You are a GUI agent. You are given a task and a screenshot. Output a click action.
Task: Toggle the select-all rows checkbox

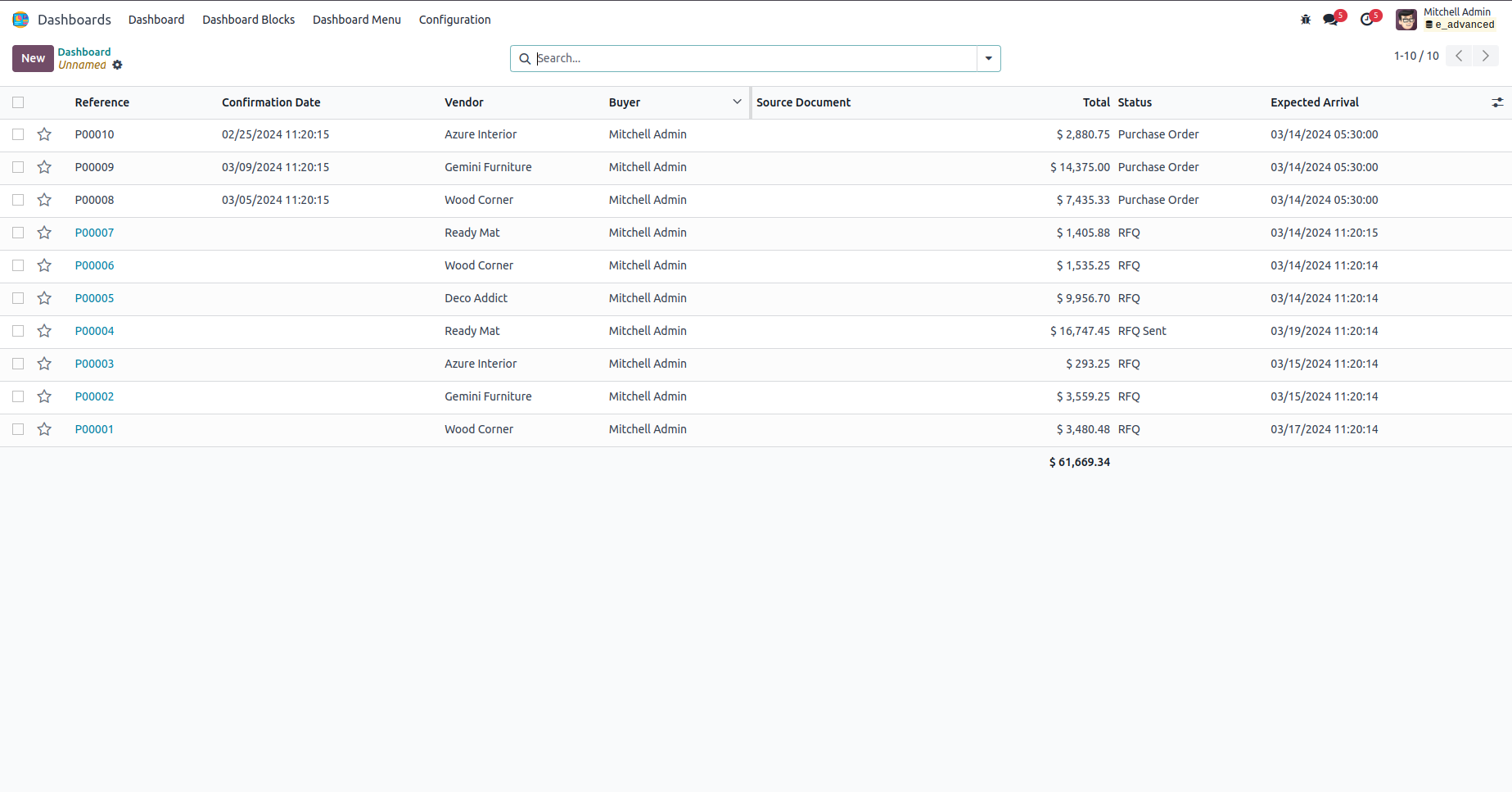(18, 102)
